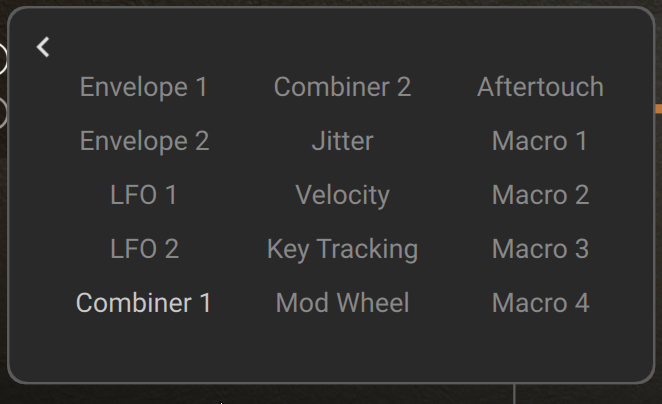662x404 pixels.
Task: Select Aftertouch modulation source
Action: click(x=540, y=87)
